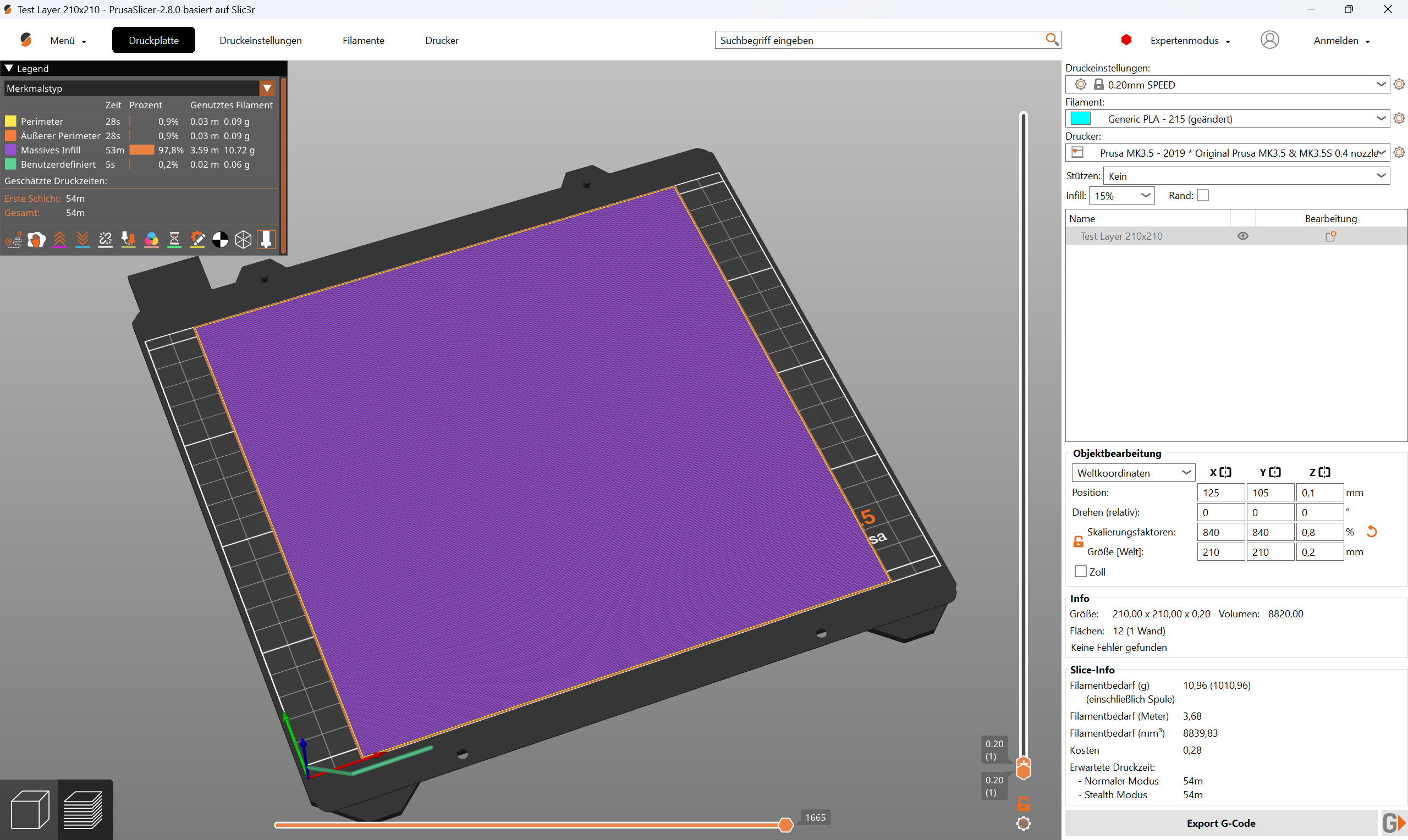Screen dimensions: 1408x840
Task: Toggle travel moves visibility in preview
Action: coord(14,240)
